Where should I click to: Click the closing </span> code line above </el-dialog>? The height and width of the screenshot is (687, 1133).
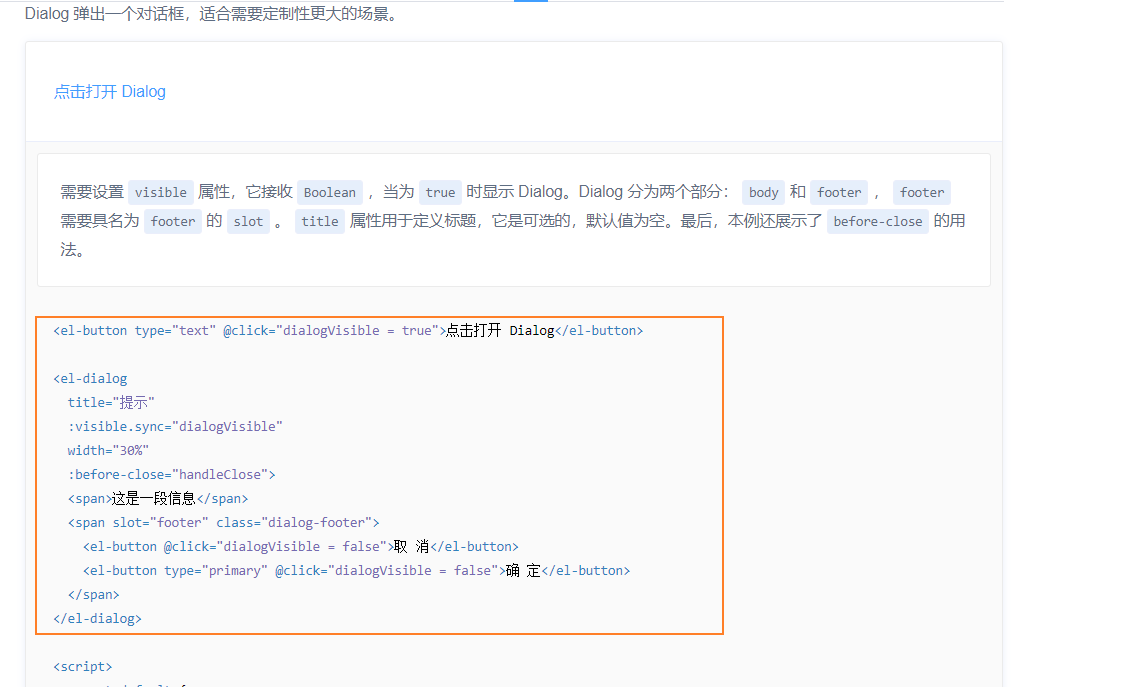pyautogui.click(x=93, y=595)
